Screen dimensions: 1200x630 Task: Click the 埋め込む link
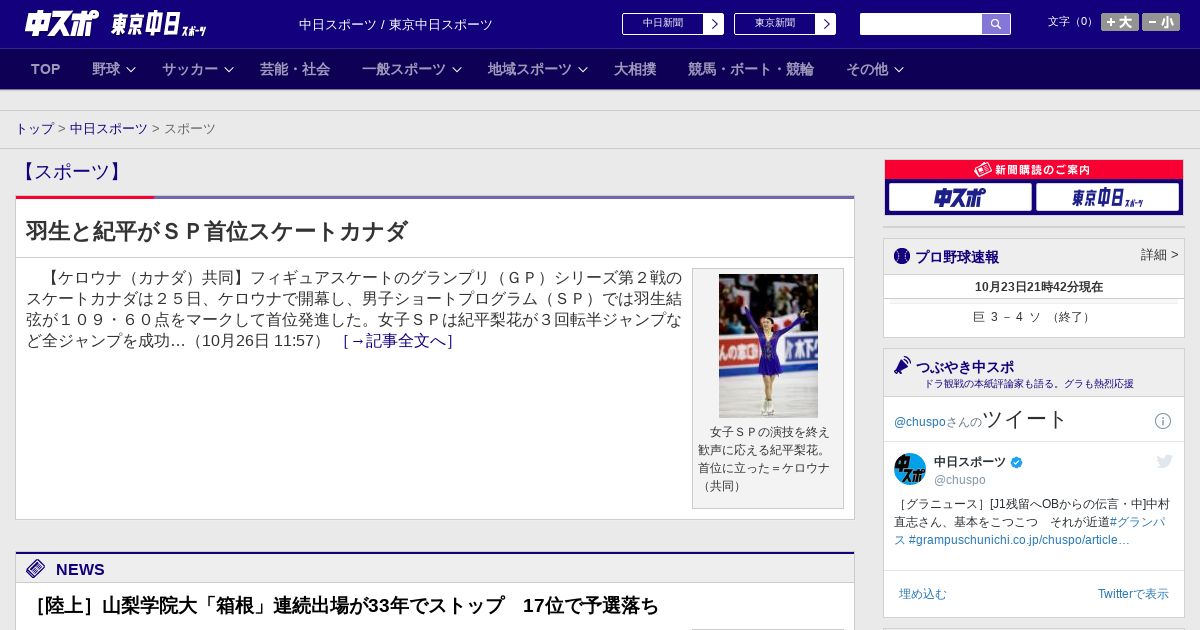click(x=922, y=594)
